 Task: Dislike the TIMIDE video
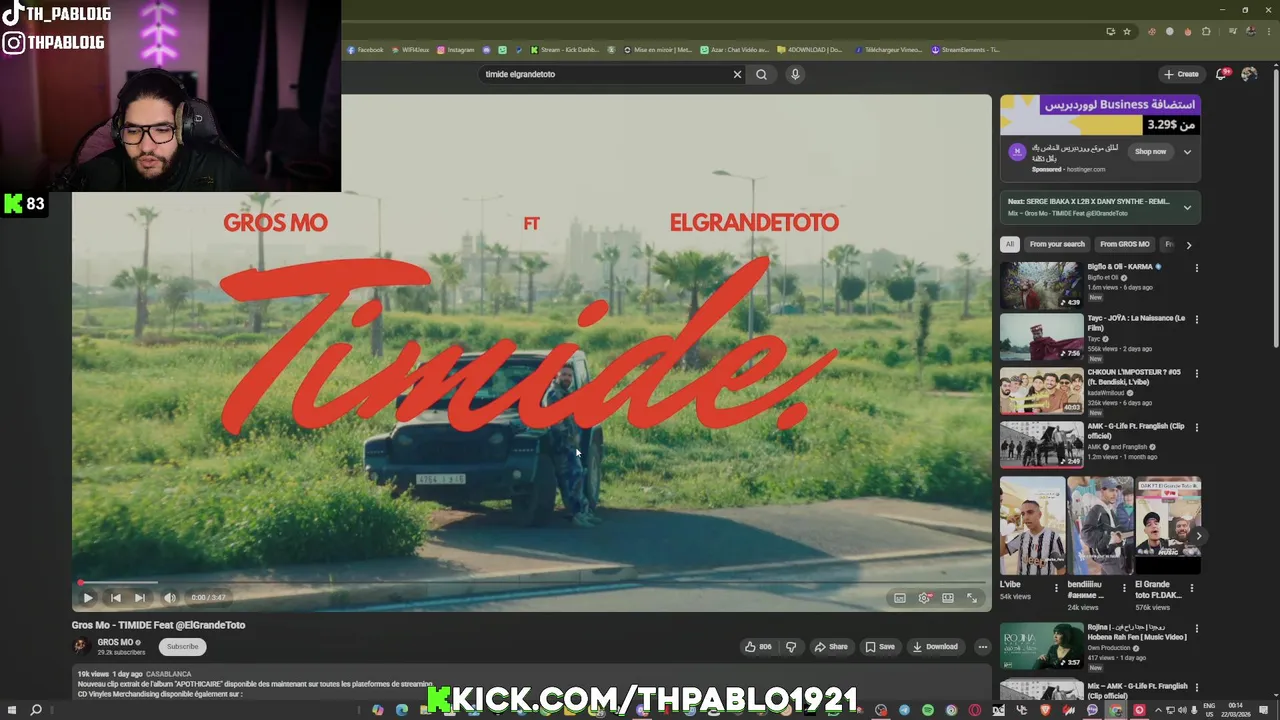(791, 647)
